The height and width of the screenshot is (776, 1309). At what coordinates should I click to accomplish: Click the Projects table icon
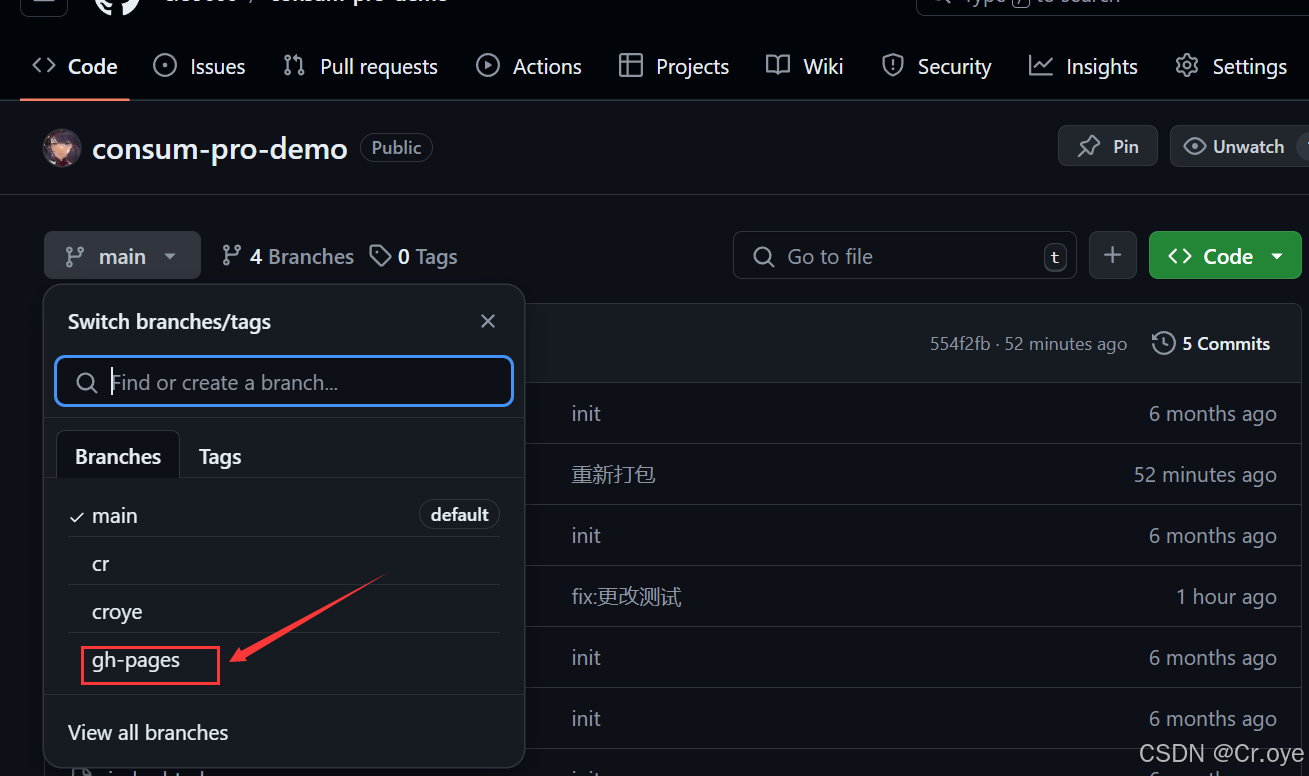coord(631,66)
